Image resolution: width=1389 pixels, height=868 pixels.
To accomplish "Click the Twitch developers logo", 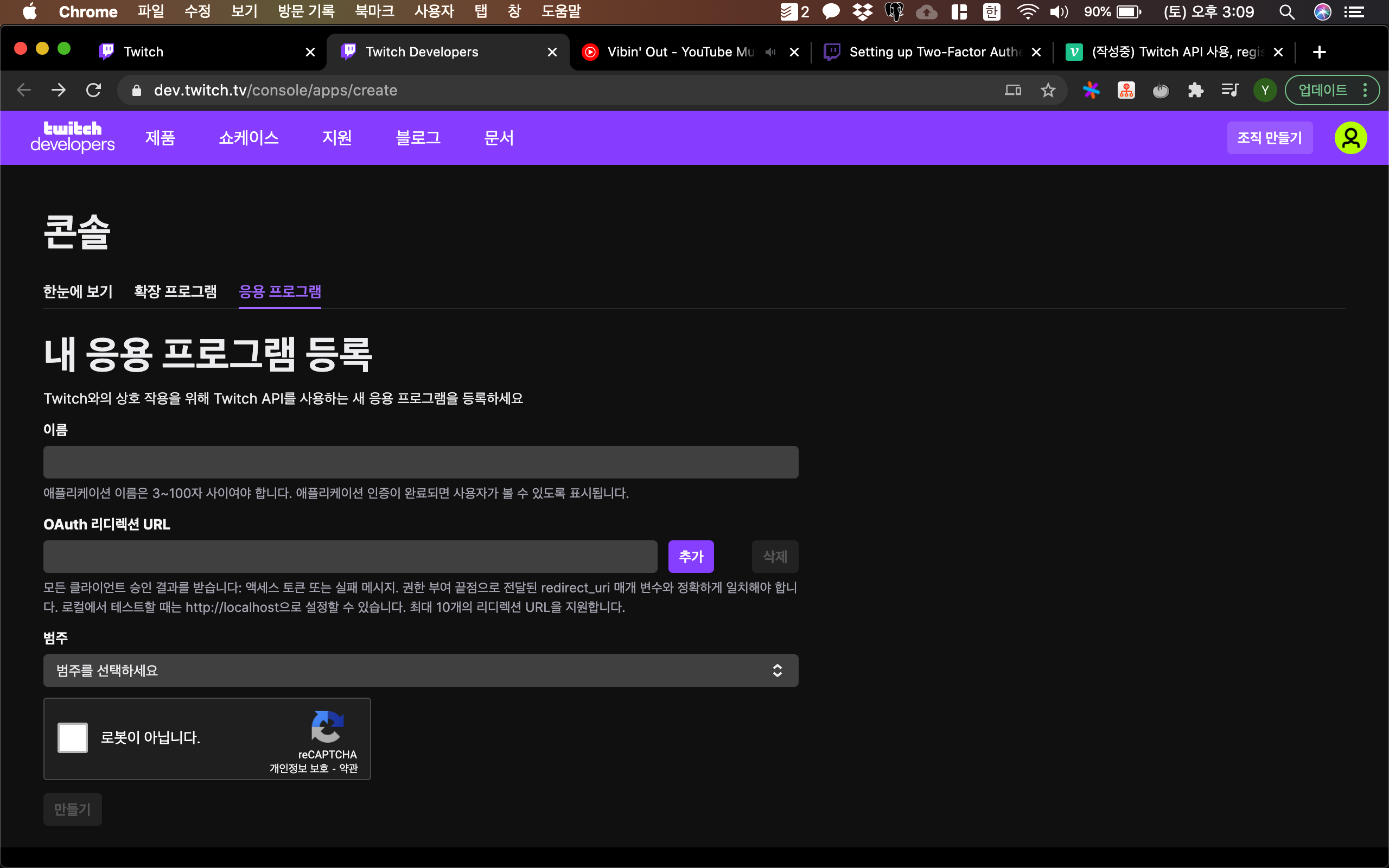I will point(72,137).
